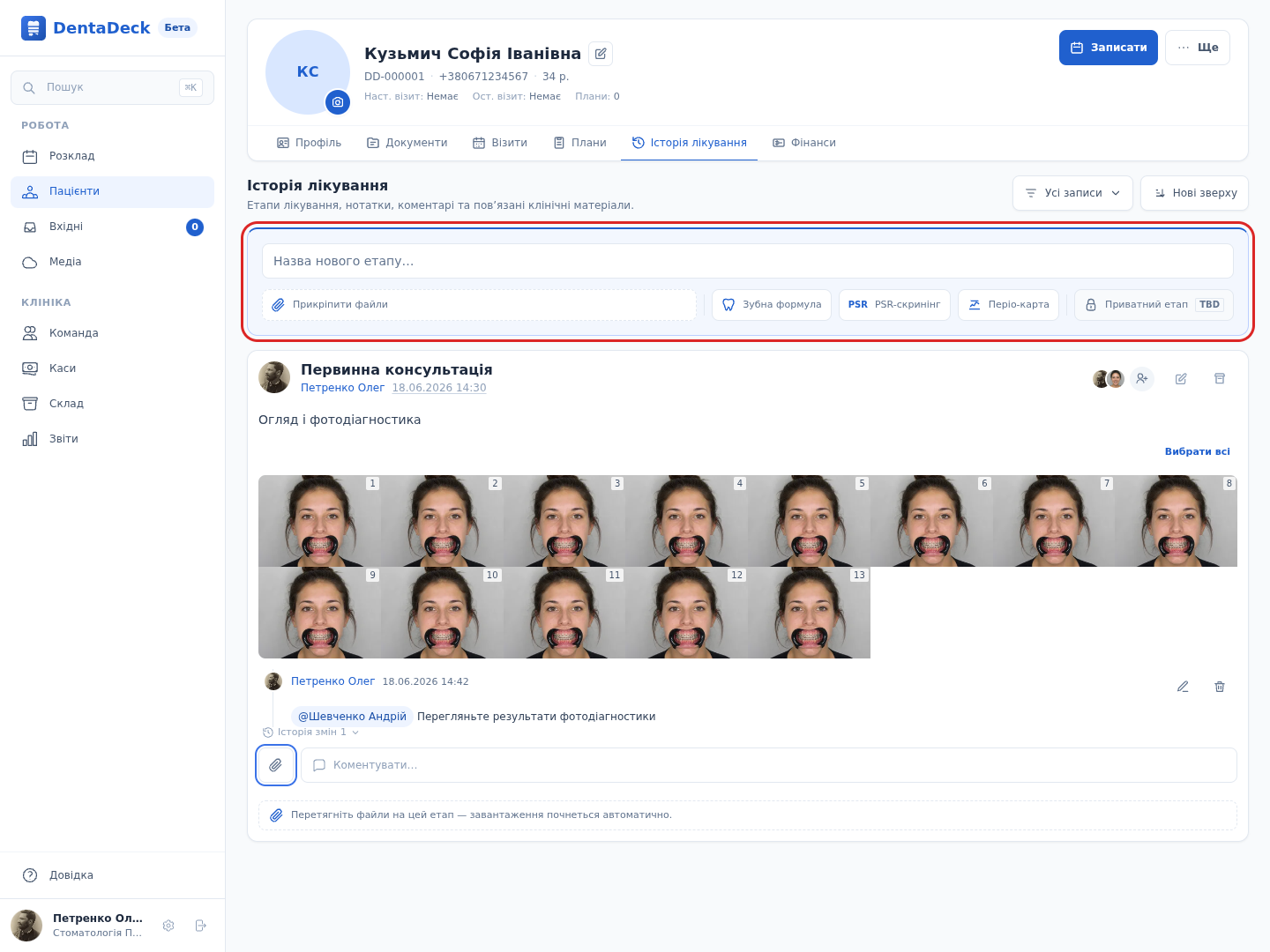Screen dimensions: 1270x952
Task: Edit the Первинна консультація stage
Action: 1181,379
